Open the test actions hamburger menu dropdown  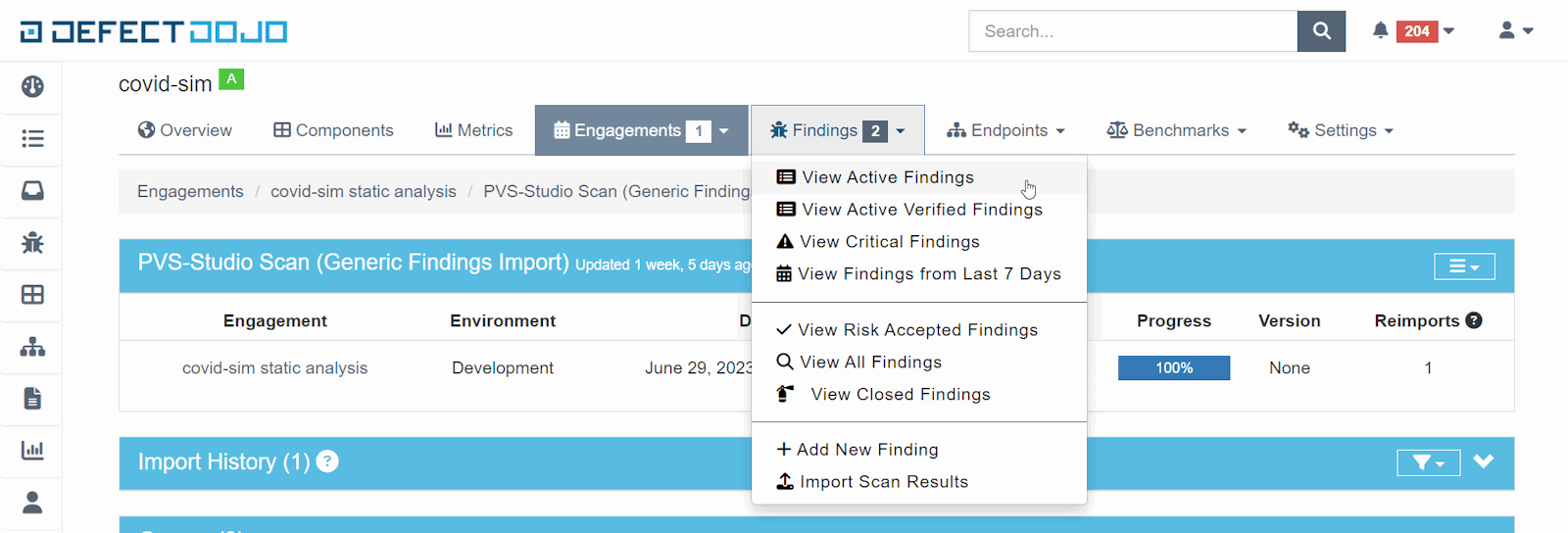coord(1464,266)
